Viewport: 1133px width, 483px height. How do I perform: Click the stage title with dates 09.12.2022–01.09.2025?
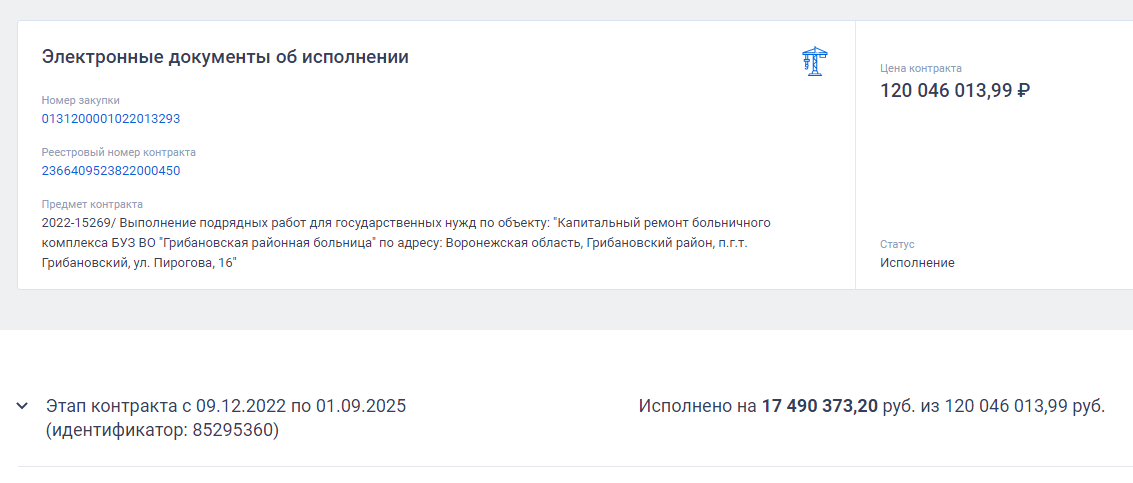226,407
